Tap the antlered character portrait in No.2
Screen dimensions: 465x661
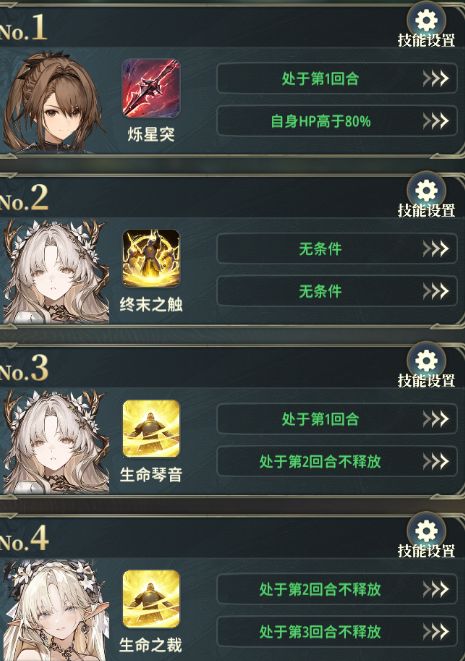(x=55, y=272)
